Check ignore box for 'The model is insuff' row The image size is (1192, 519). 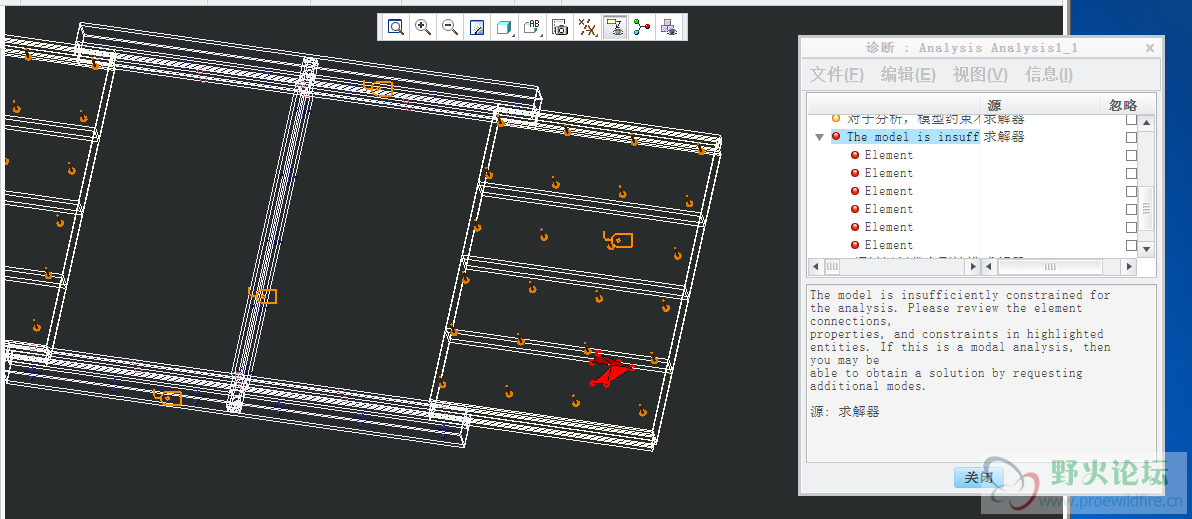(x=1131, y=137)
